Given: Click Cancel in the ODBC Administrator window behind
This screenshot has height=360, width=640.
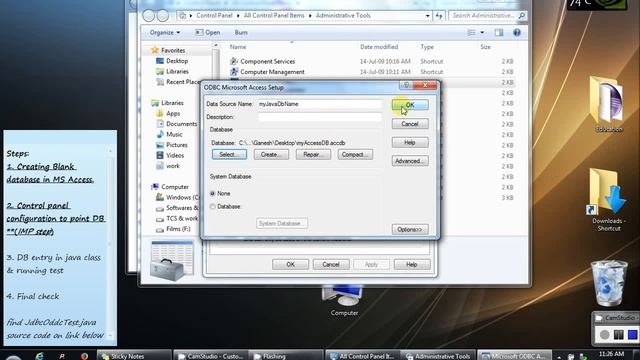Looking at the screenshot, I should click(331, 264).
